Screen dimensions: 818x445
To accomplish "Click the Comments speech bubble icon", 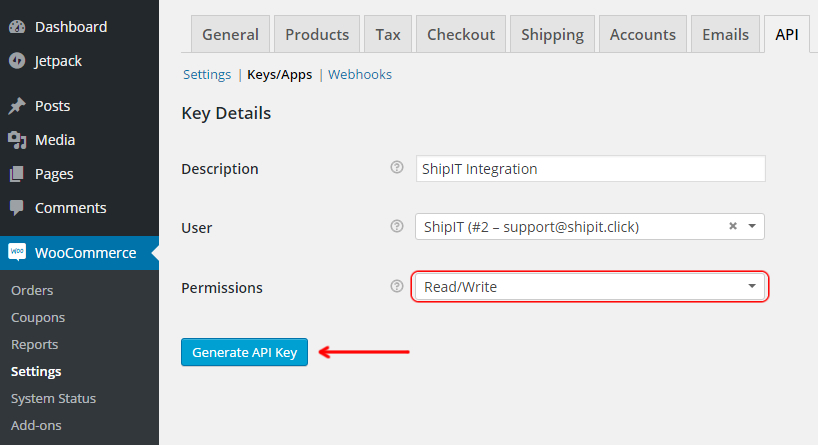I will pos(17,208).
